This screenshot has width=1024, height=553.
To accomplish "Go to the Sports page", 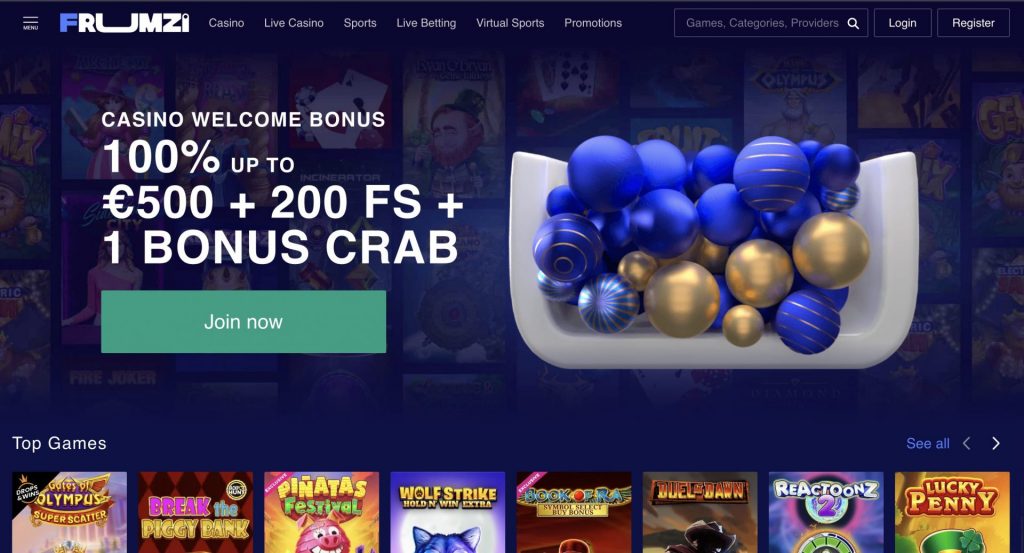I will click(360, 23).
